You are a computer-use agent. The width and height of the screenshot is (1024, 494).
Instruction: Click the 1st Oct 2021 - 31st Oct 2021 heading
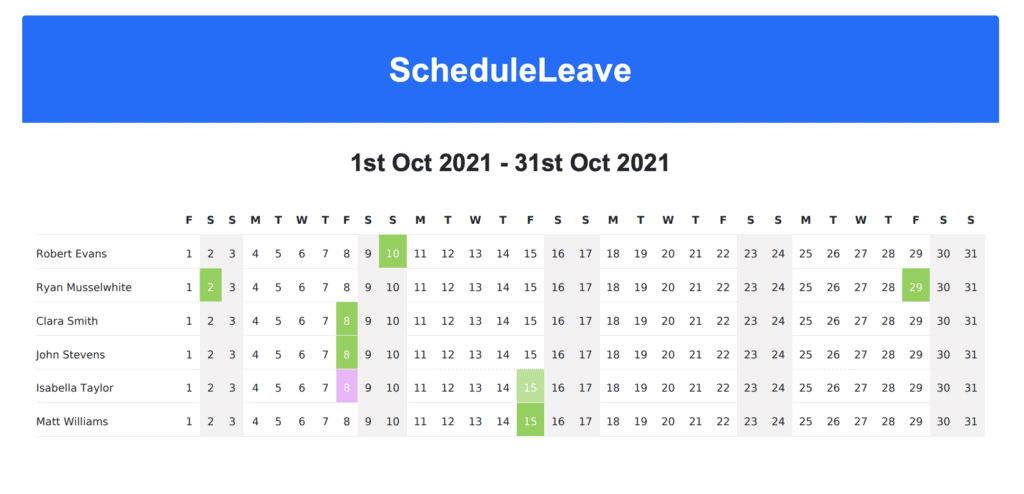point(510,162)
